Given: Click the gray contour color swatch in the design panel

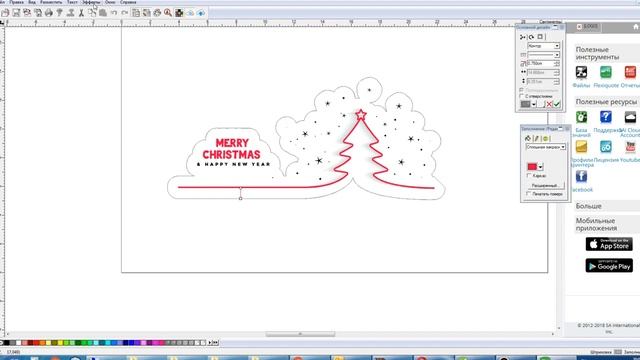Looking at the screenshot, I should [x=526, y=104].
